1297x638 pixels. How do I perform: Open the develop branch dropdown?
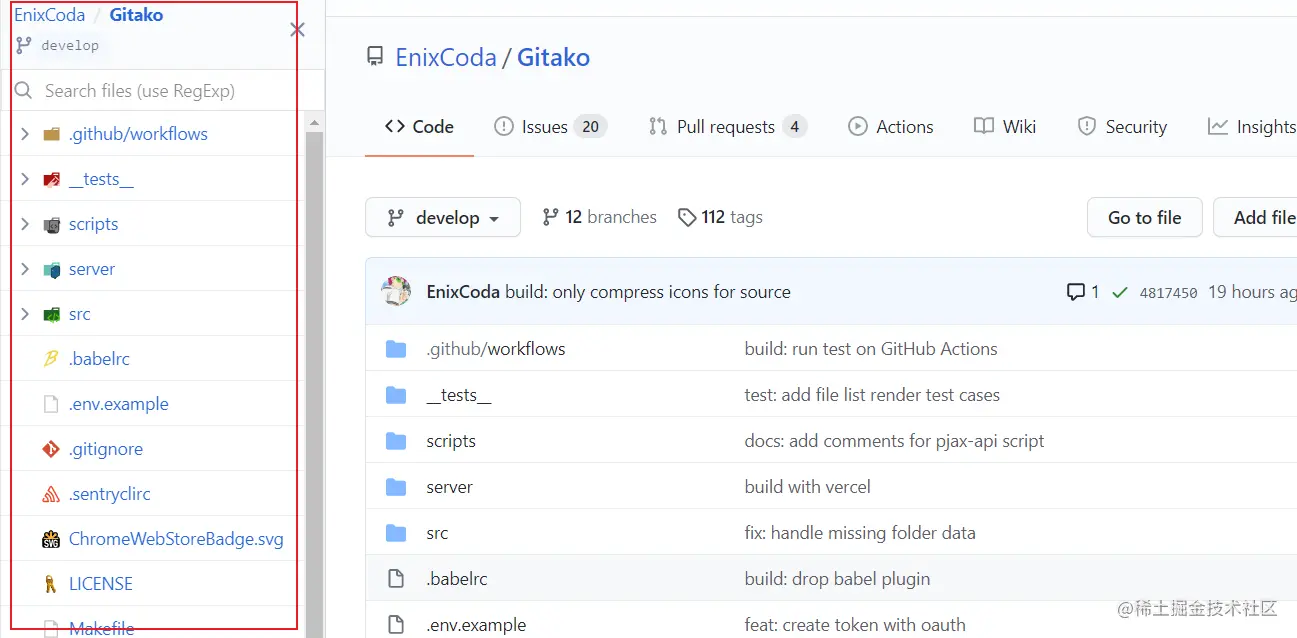(443, 217)
